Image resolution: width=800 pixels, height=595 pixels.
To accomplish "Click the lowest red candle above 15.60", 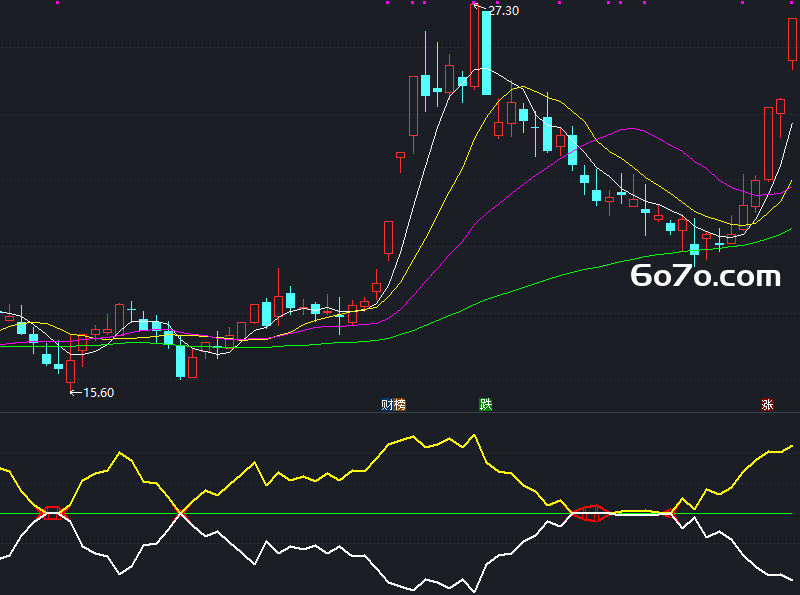I will click(x=70, y=371).
